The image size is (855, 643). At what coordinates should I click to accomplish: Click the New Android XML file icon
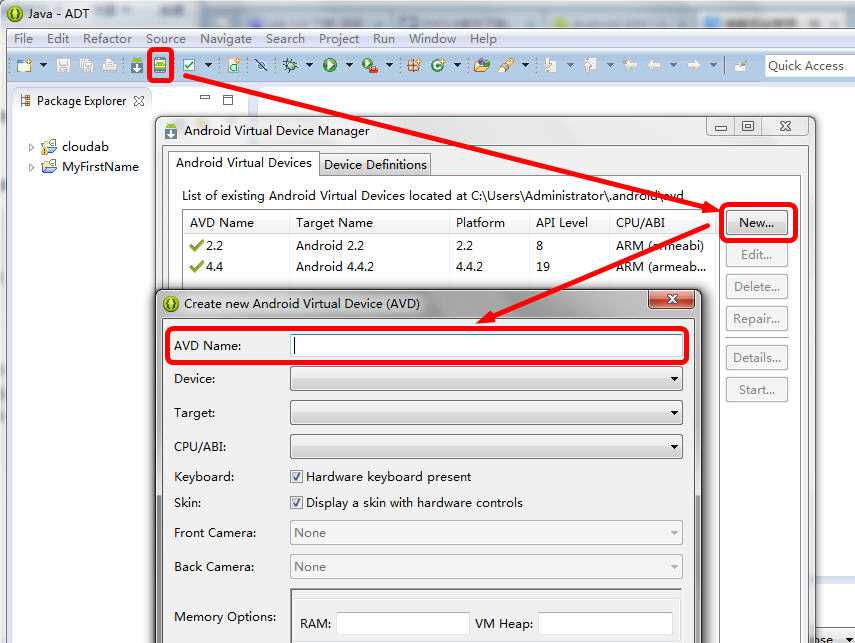(234, 65)
